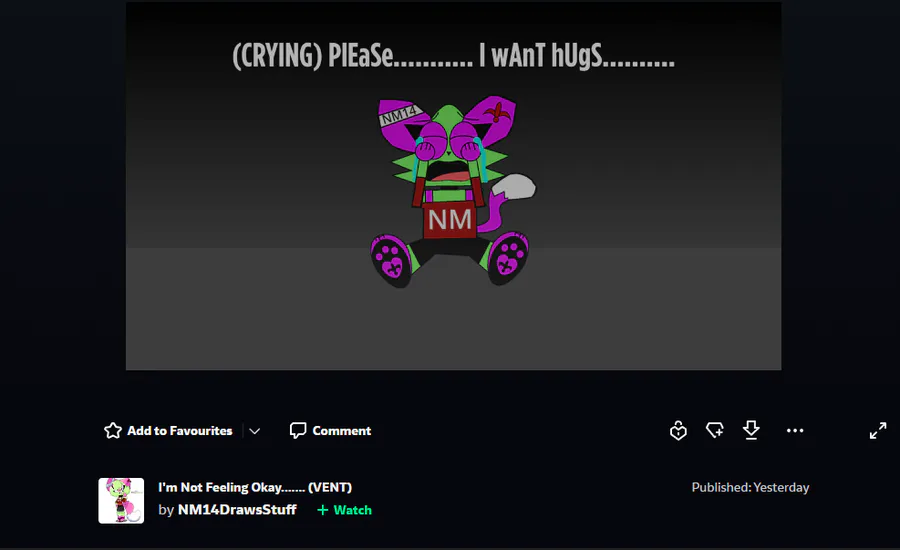
Task: Click the heart-shaped padlock icon
Action: coord(678,430)
